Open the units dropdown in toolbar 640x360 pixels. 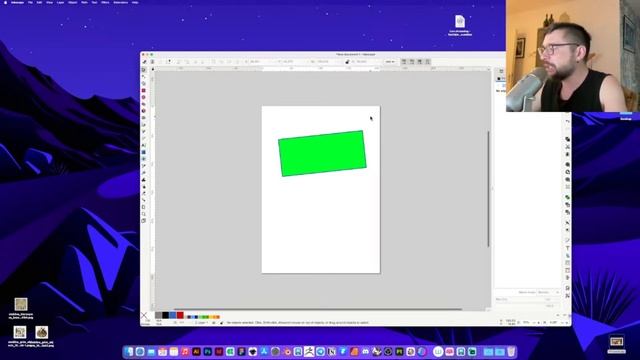(x=390, y=62)
